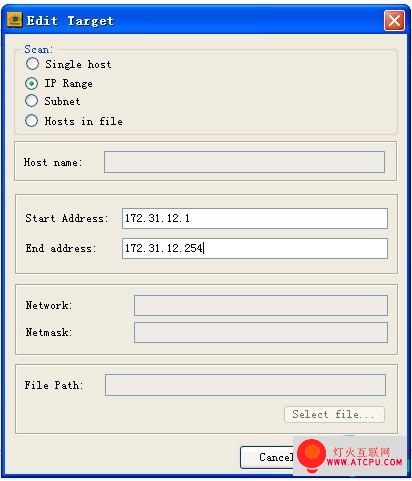Screen dimensions: 412x481
Task: Click the Edit Target title bar text
Action: 70,21
